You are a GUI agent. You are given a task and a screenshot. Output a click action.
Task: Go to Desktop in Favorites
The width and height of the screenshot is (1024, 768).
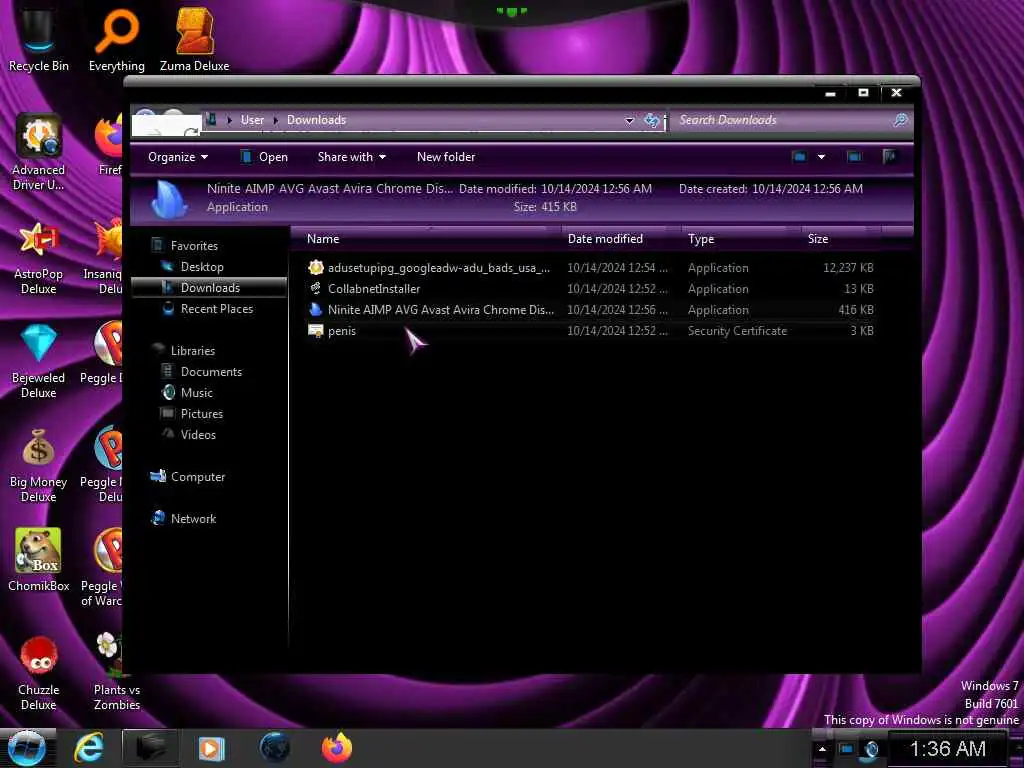coord(202,266)
